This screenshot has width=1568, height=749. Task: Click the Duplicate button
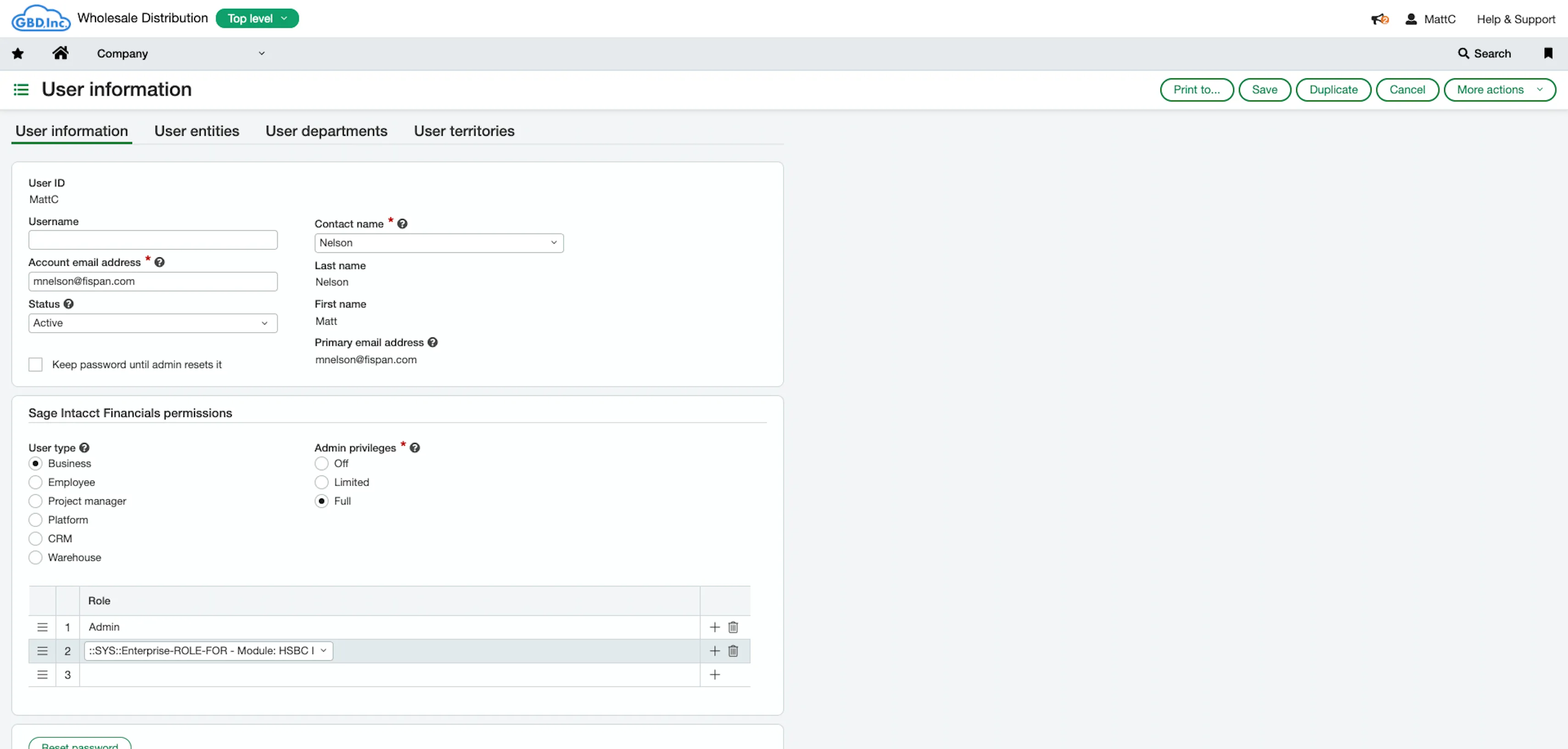coord(1333,89)
